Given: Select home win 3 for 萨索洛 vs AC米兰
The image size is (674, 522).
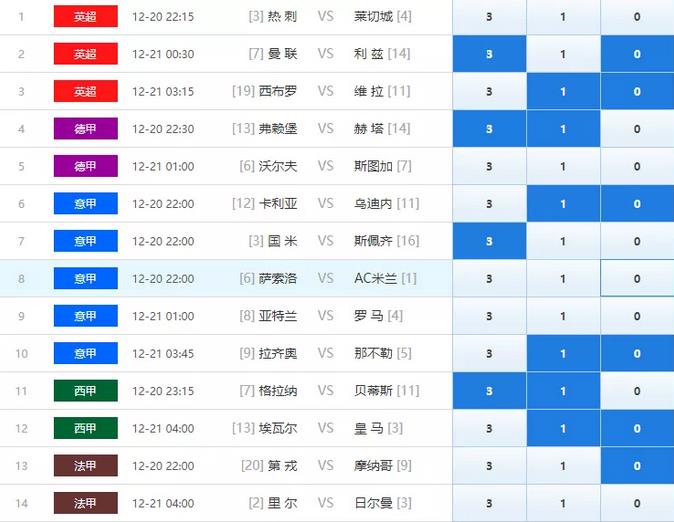Looking at the screenshot, I should [x=489, y=279].
